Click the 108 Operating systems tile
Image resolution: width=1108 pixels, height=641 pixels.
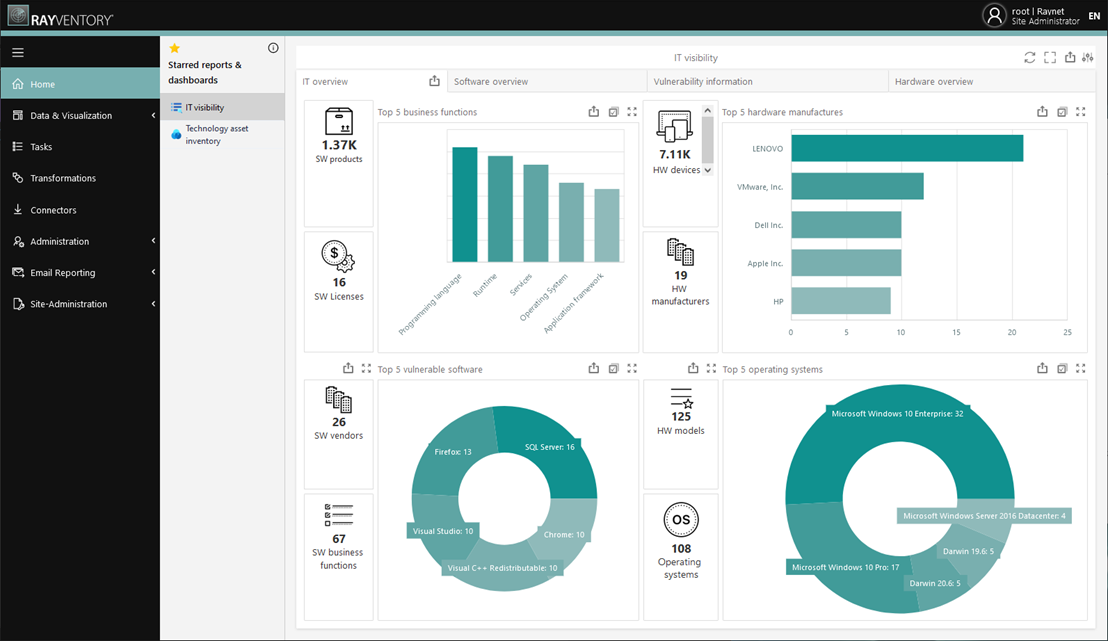click(680, 557)
